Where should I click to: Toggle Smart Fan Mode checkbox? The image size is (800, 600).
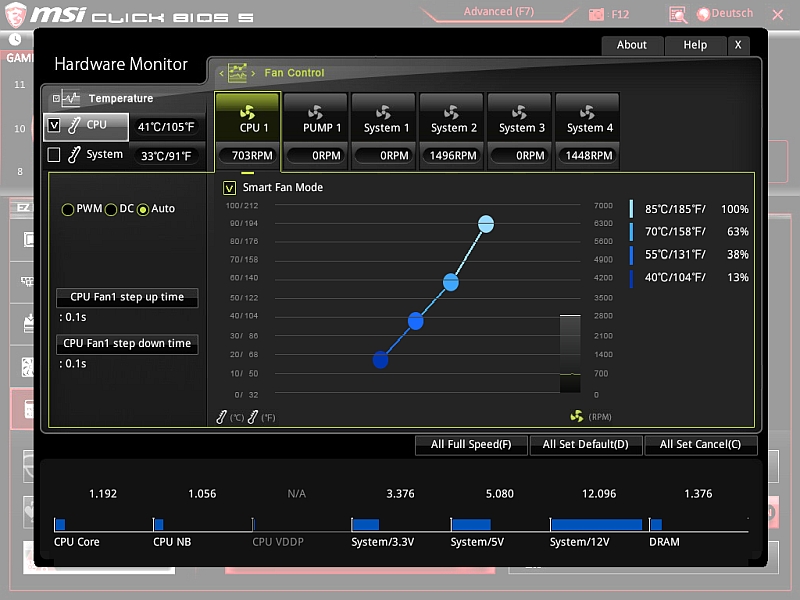click(x=230, y=188)
